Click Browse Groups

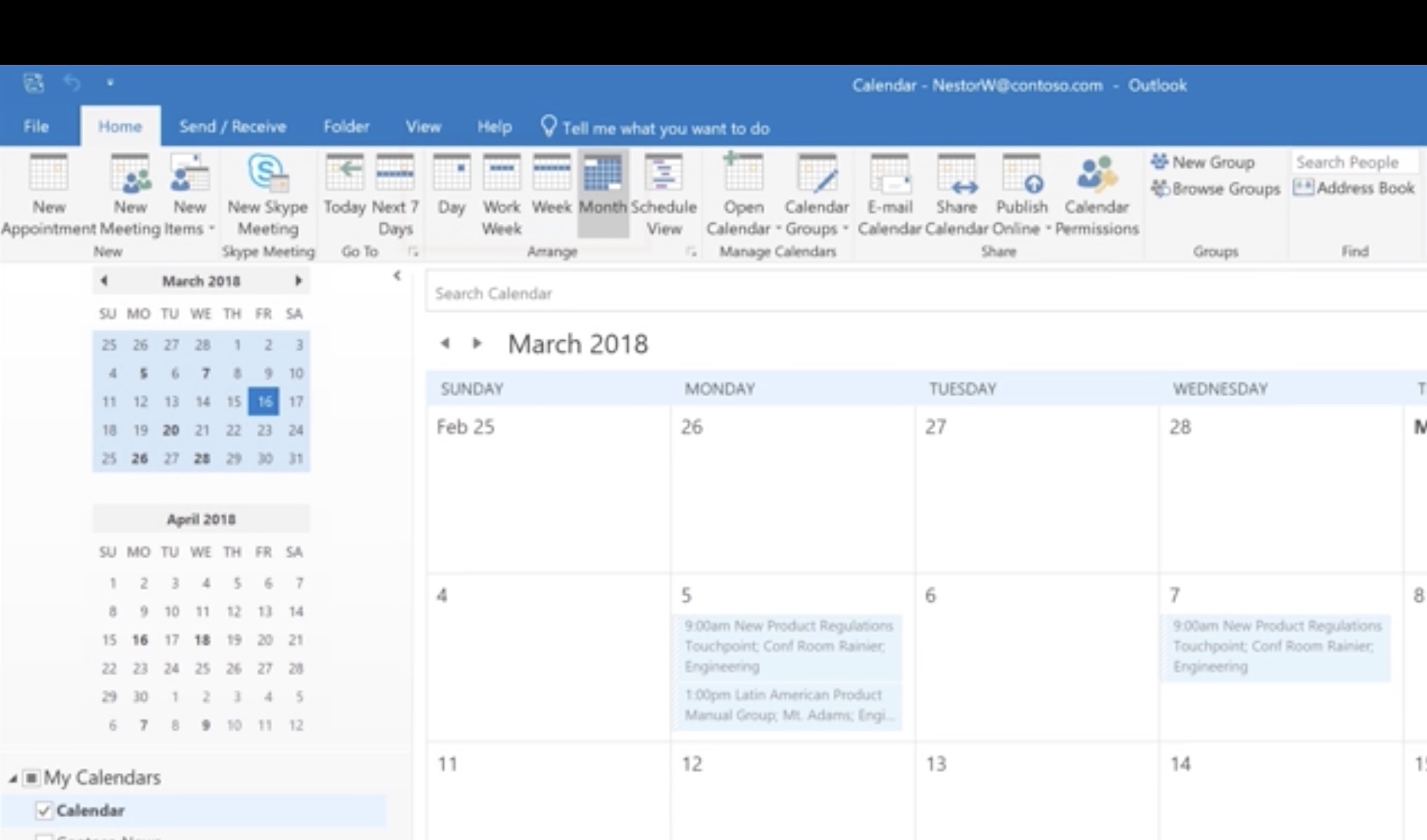(x=1215, y=188)
